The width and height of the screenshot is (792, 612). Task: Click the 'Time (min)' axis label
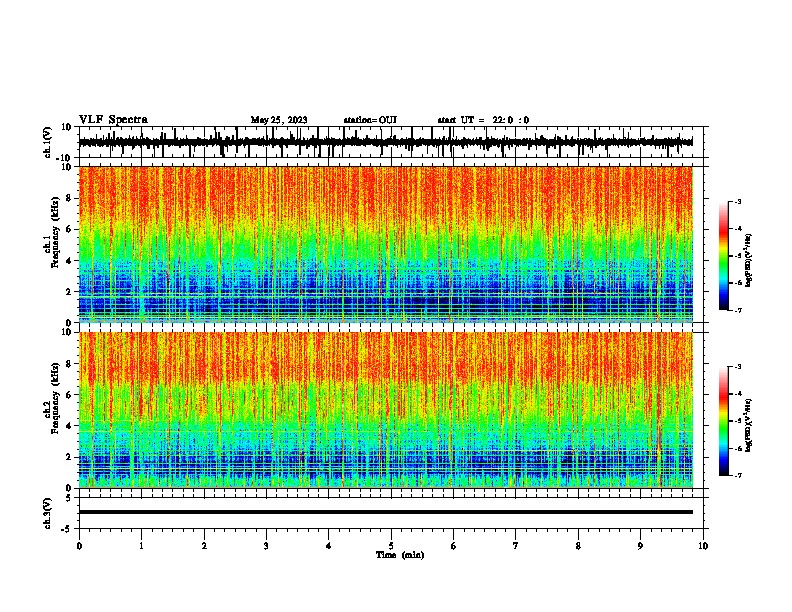(x=400, y=555)
